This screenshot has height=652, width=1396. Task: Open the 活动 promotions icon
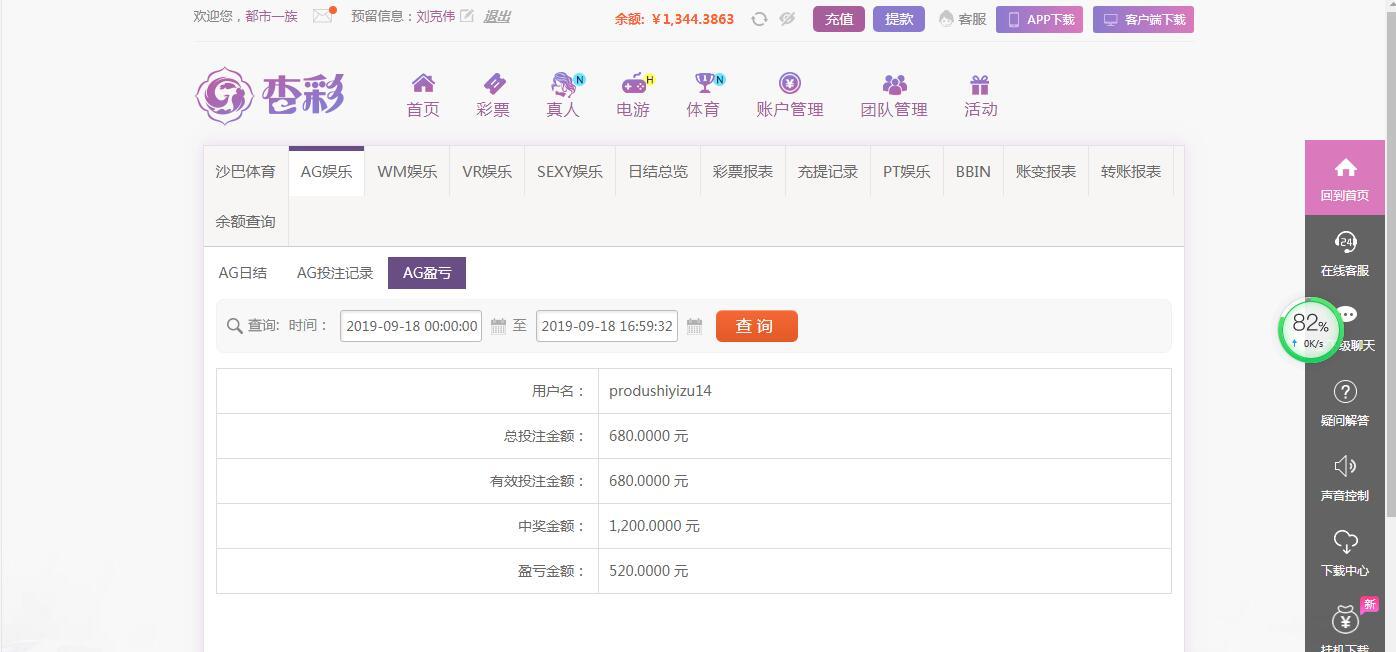pos(980,95)
